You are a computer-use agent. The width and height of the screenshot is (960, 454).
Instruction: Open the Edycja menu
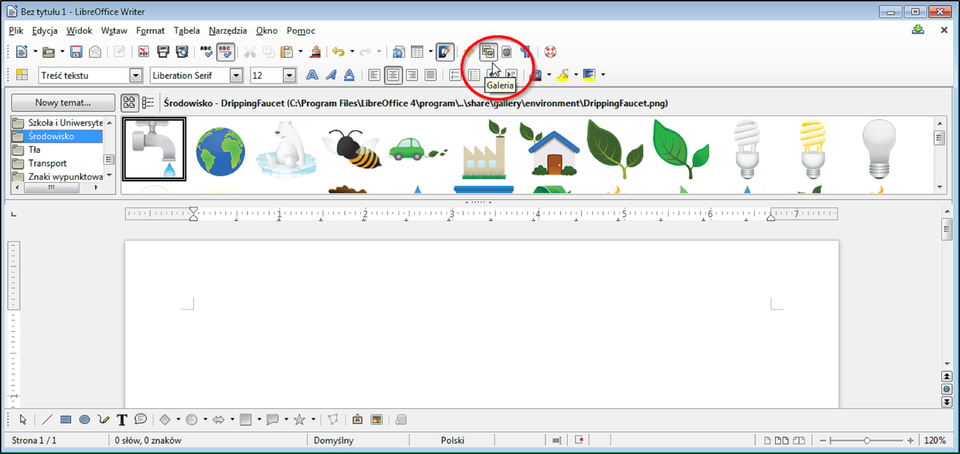pos(45,31)
